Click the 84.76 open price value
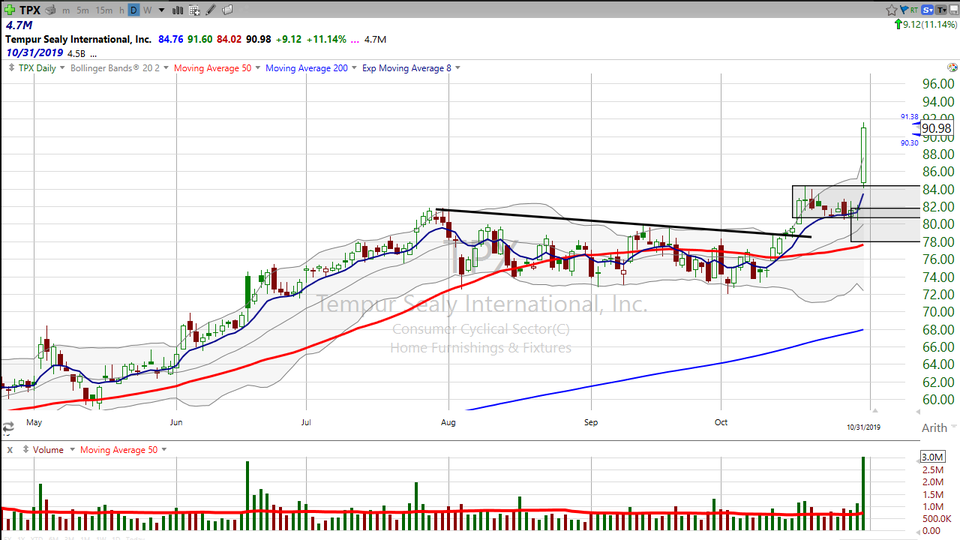960x540 pixels. pyautogui.click(x=171, y=39)
